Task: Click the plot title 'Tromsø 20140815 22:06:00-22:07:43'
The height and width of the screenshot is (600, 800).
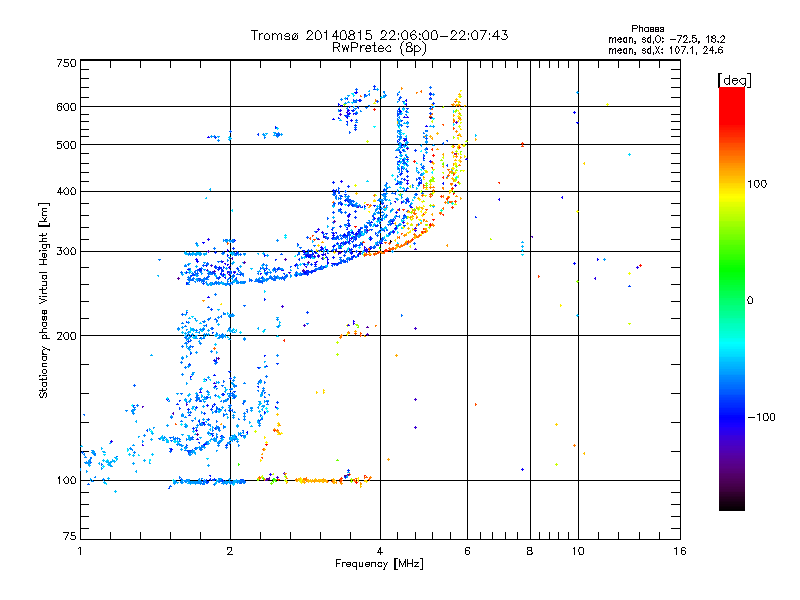Action: 379,35
